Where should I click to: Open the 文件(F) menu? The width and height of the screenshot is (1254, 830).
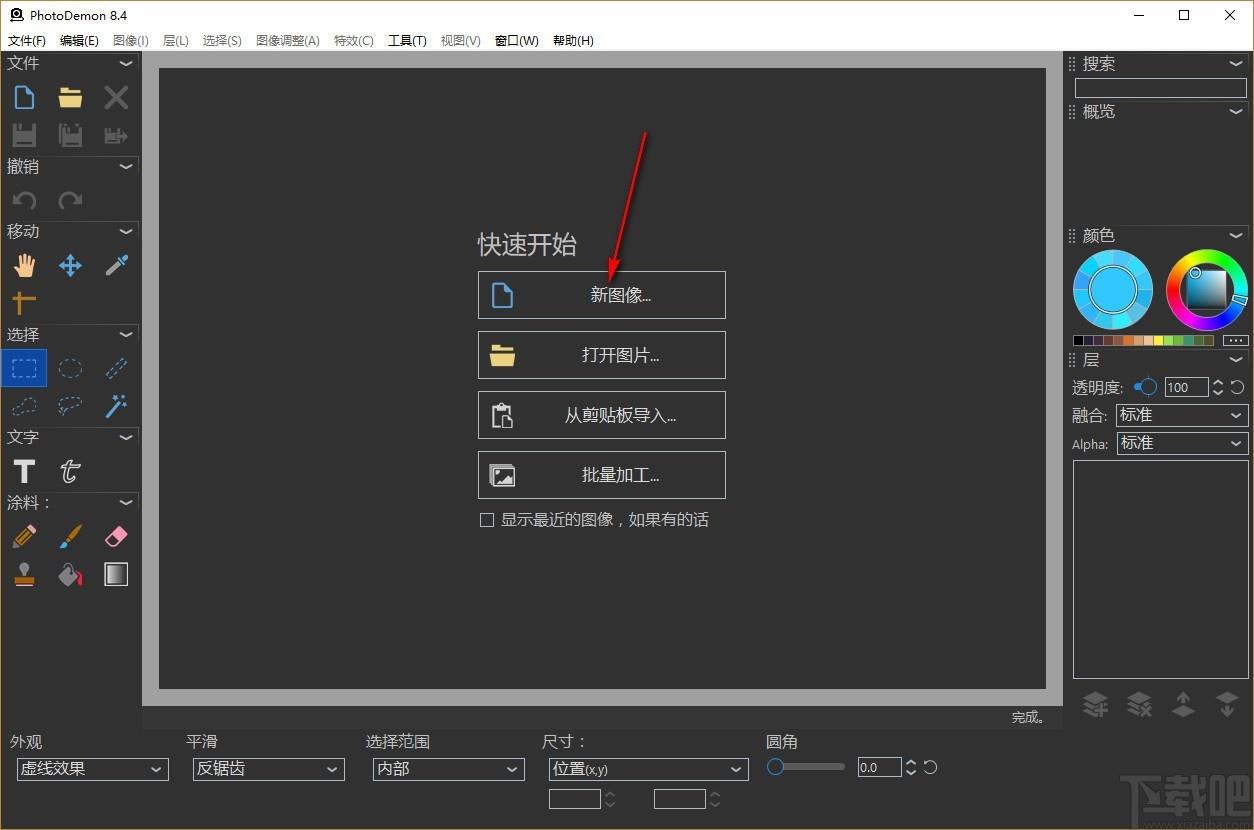click(27, 41)
